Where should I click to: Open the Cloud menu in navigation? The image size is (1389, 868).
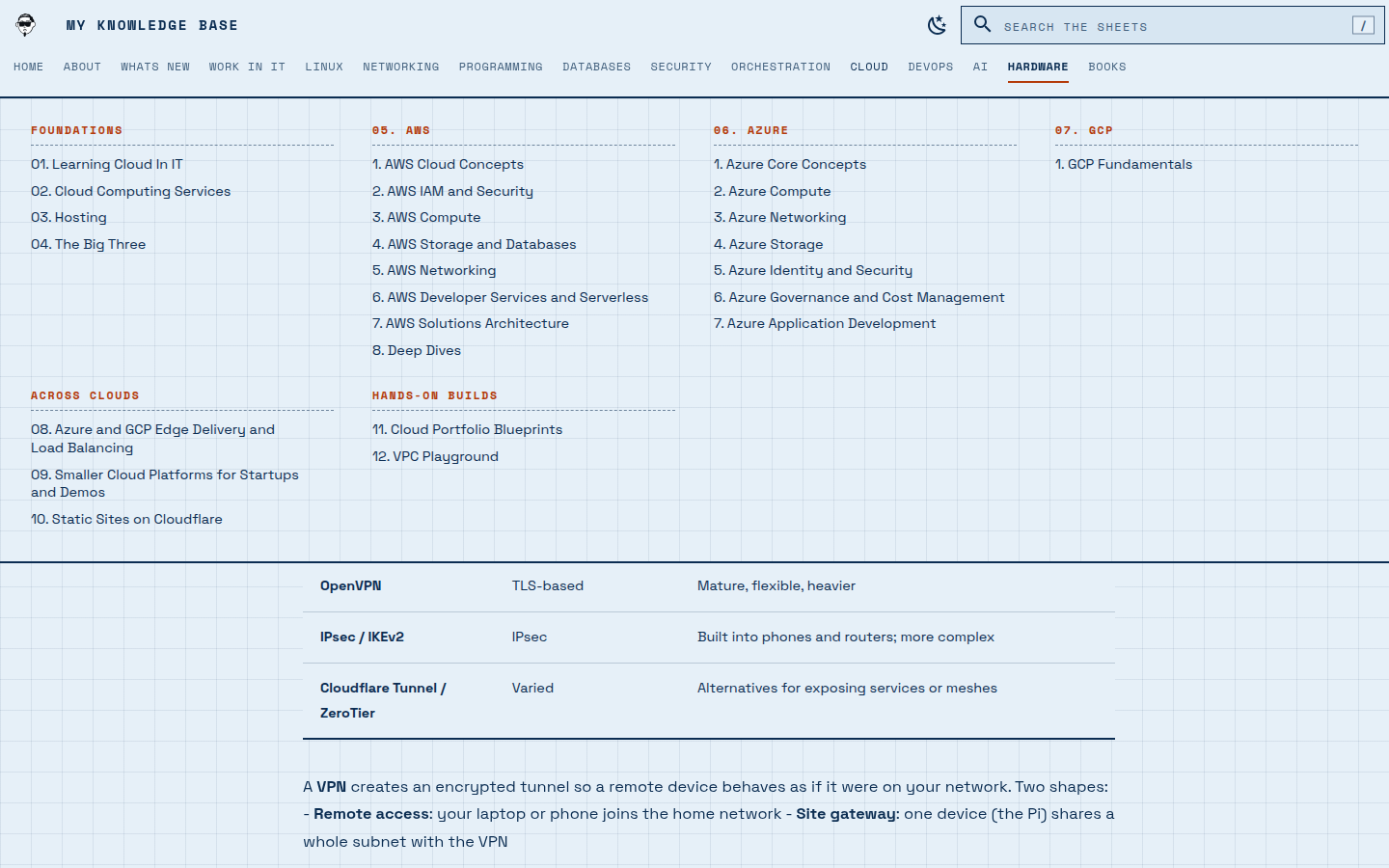pyautogui.click(x=869, y=67)
